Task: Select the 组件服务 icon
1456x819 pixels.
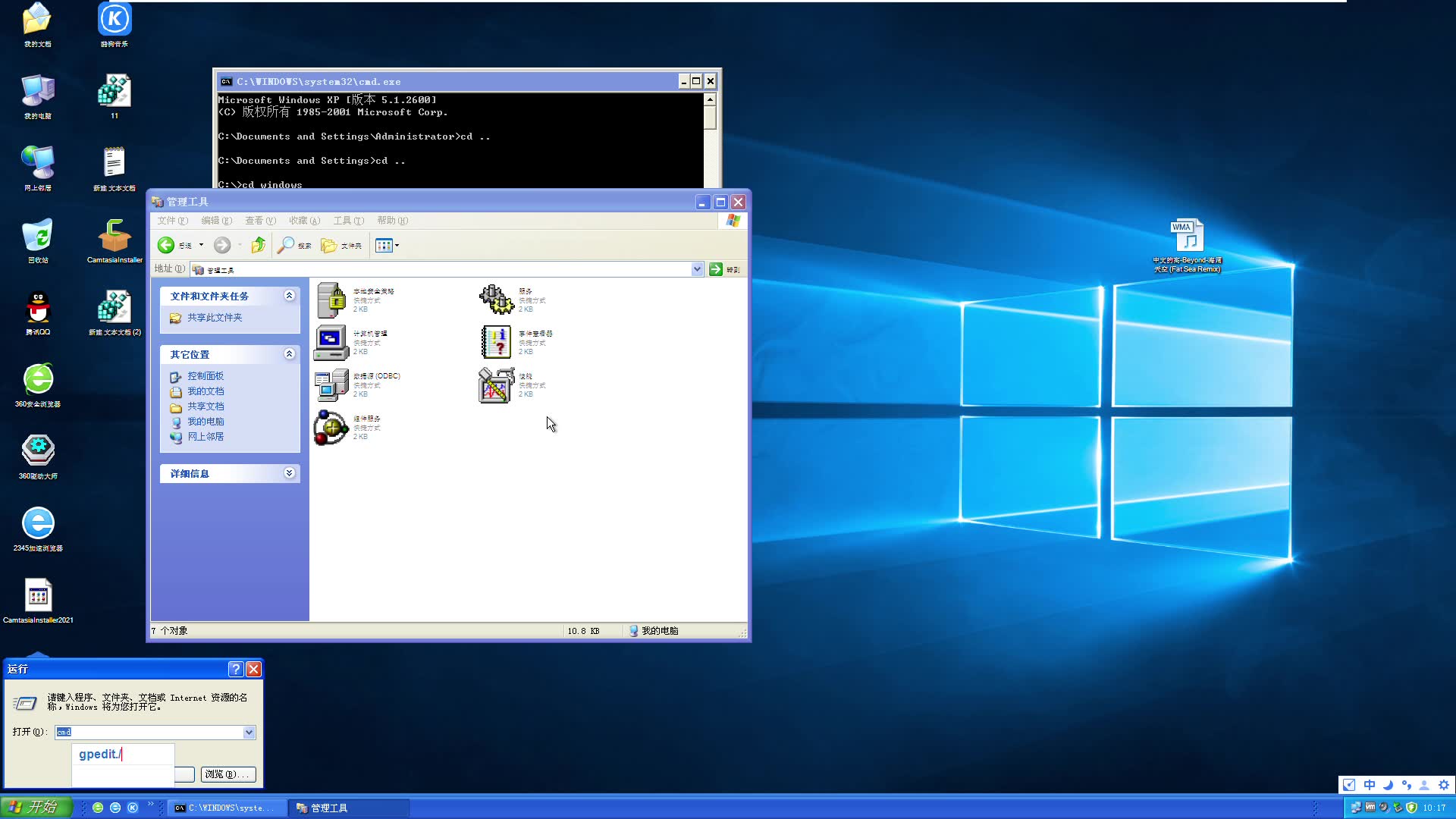Action: (331, 427)
